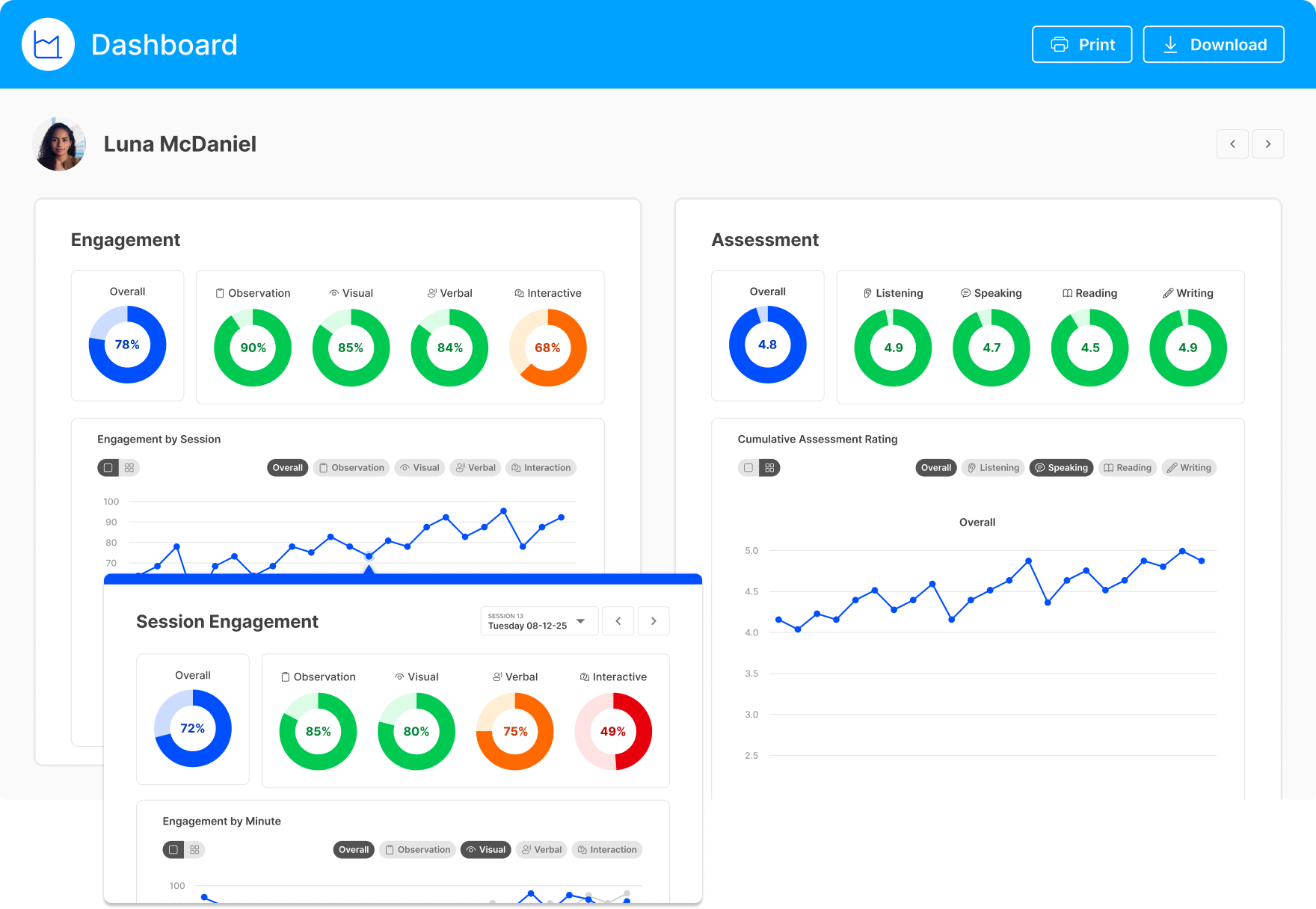Toggle the Speaking filter in Cumulative Assessment Rating
Image resolution: width=1316 pixels, height=909 pixels.
tap(1061, 467)
